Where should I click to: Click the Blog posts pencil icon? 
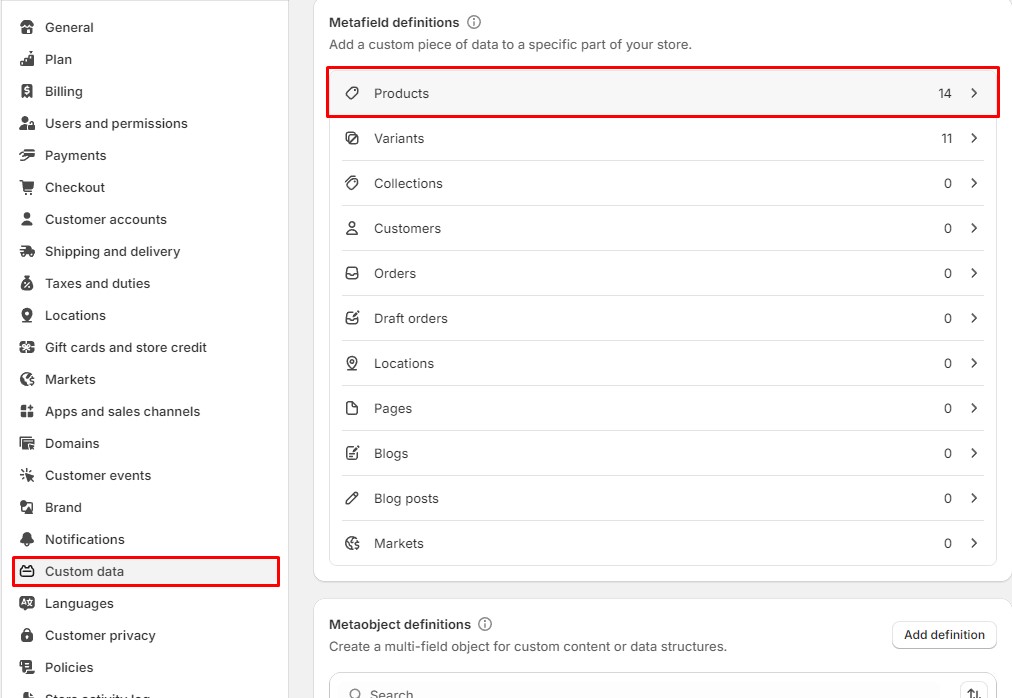click(x=352, y=498)
